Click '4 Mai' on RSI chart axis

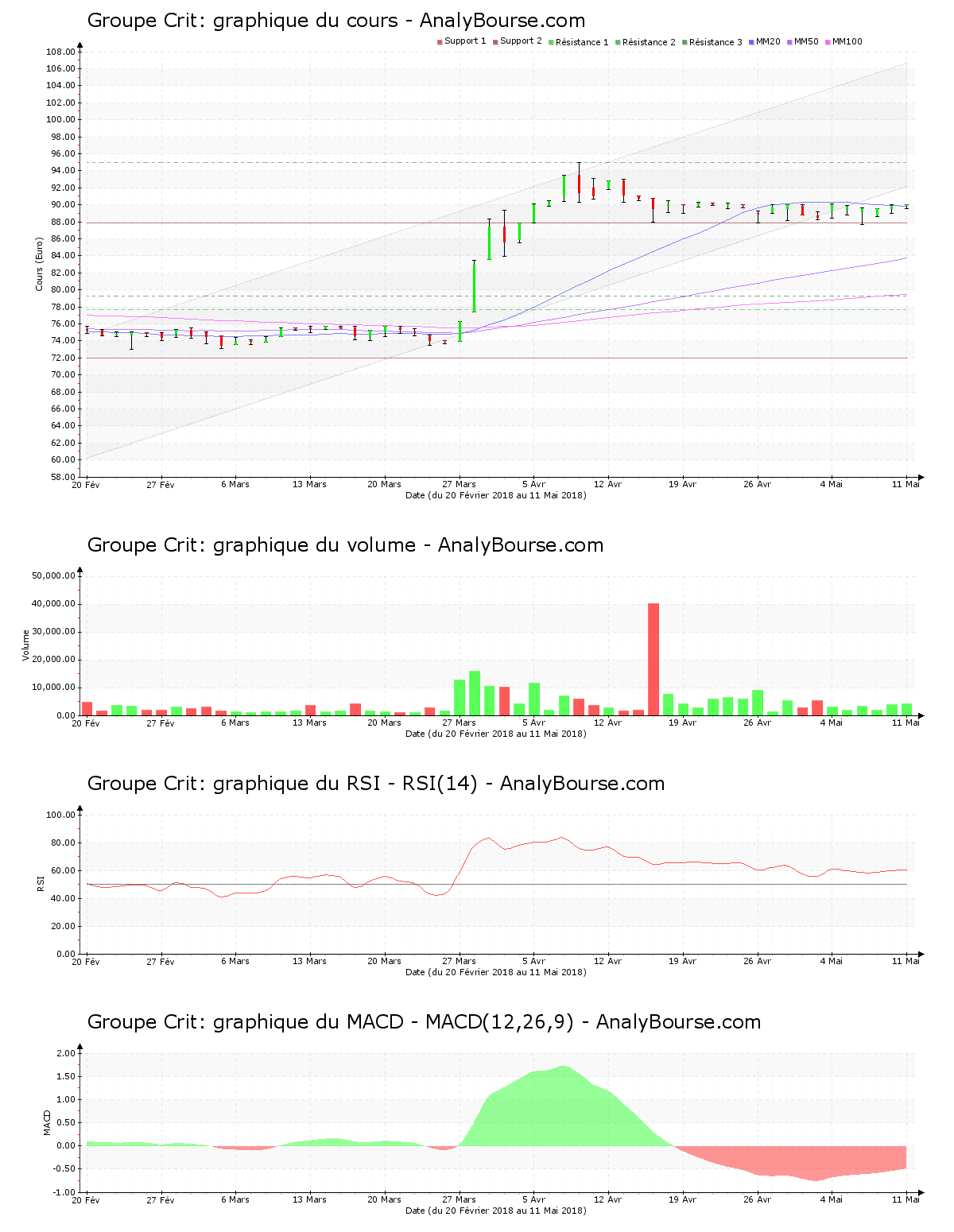(x=832, y=961)
